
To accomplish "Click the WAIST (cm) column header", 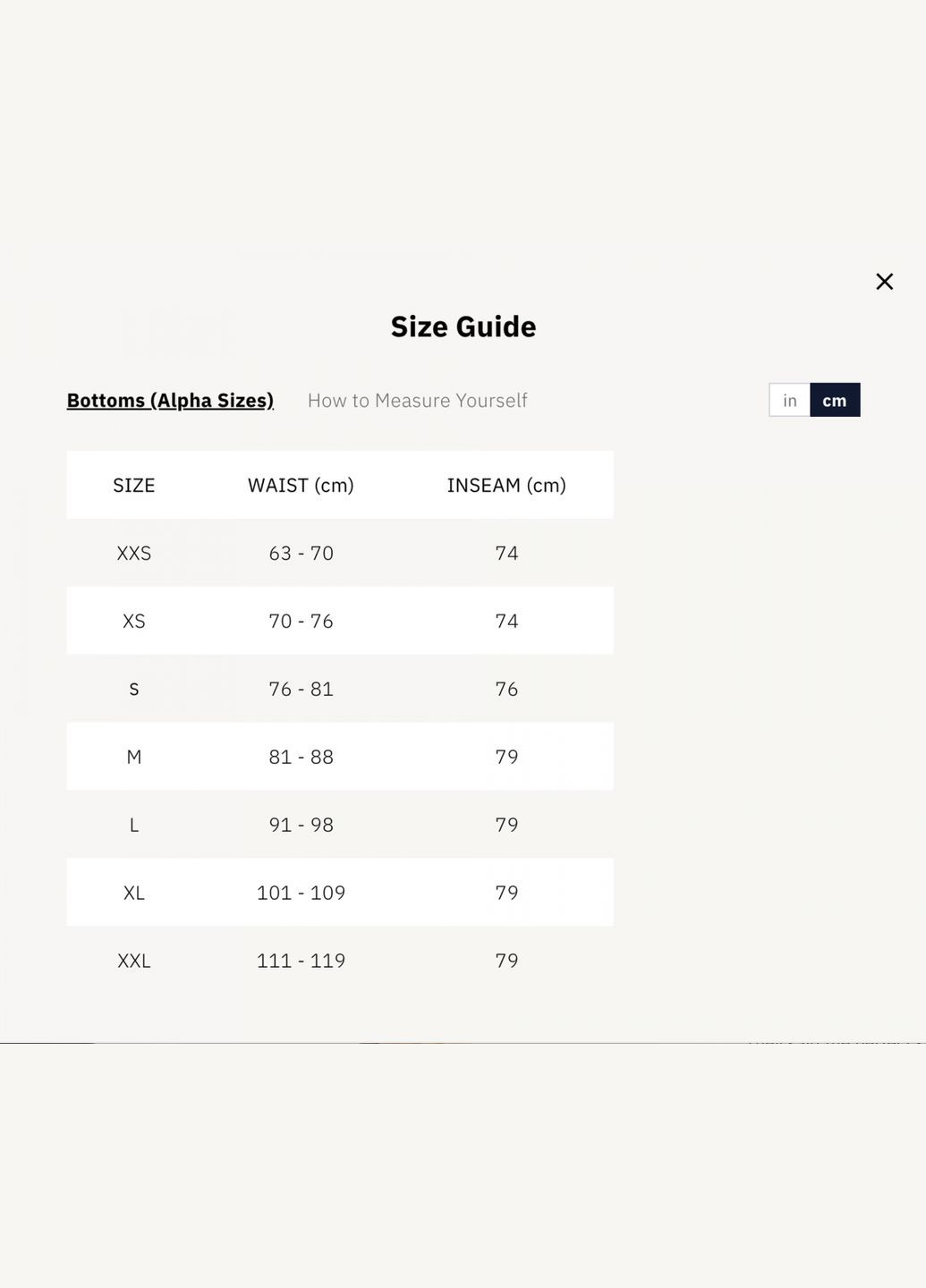I will [x=301, y=486].
